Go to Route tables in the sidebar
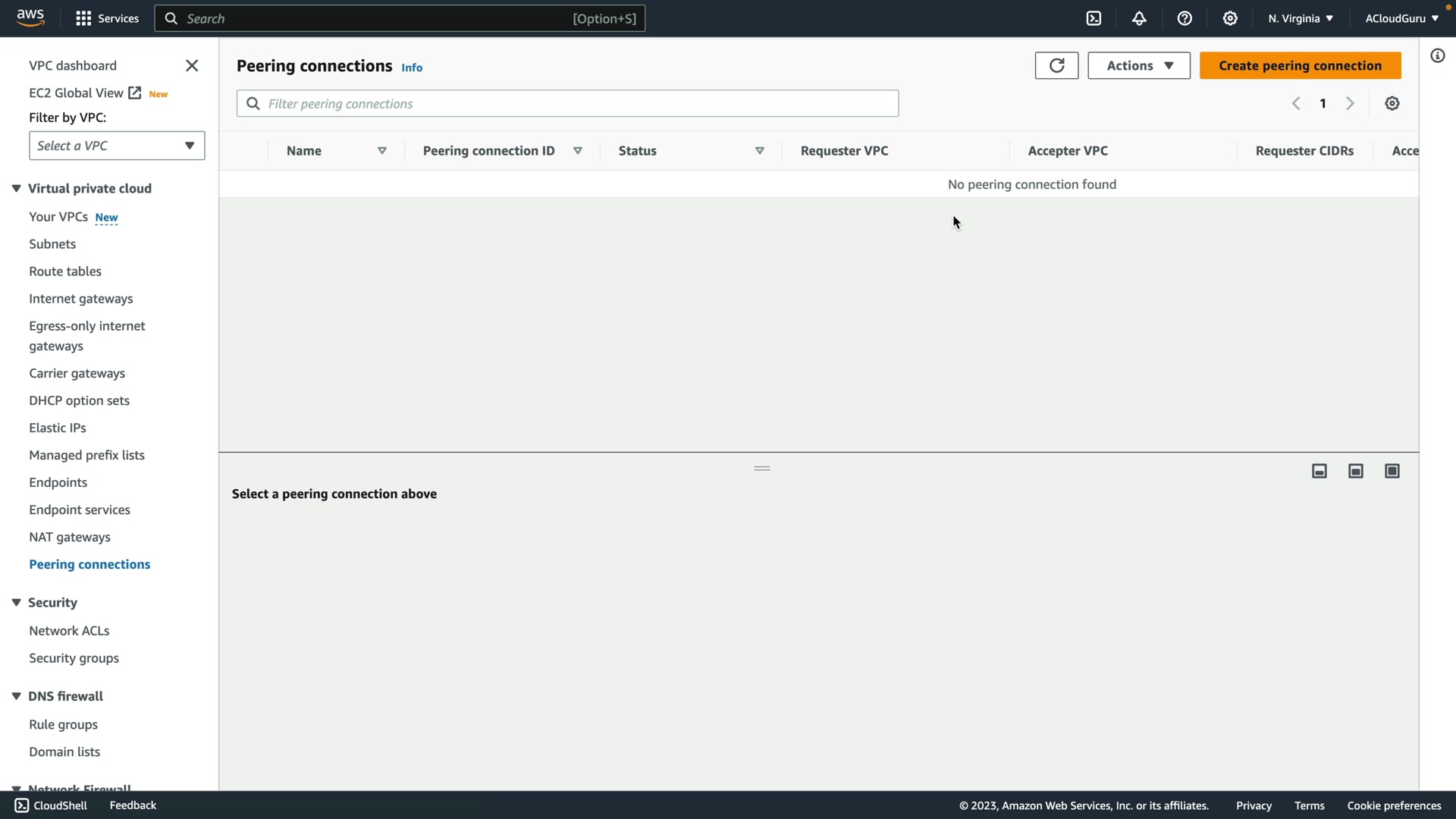Screen dimensions: 1456x819 [x=65, y=271]
